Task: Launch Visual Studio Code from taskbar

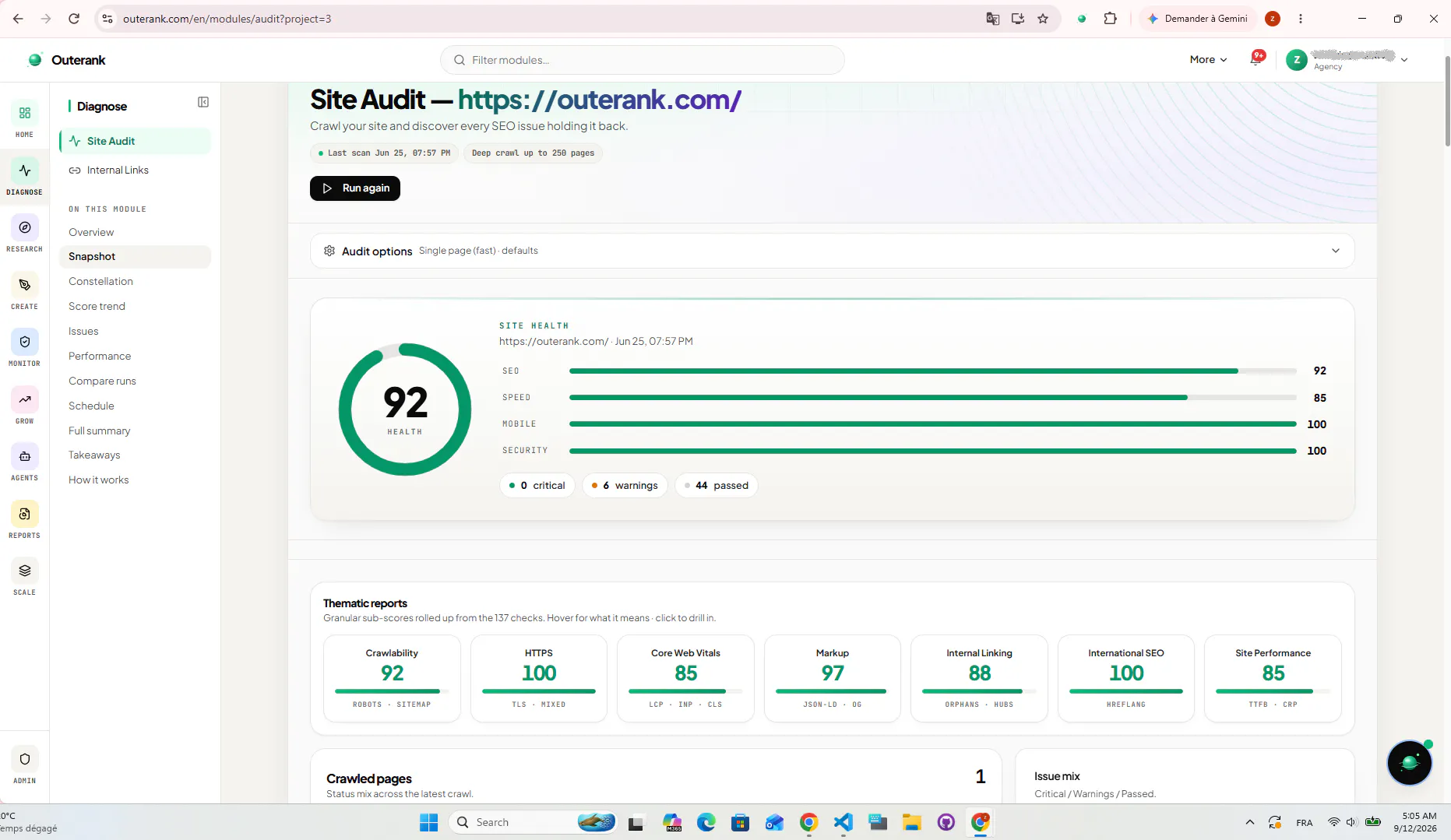Action: (x=843, y=822)
